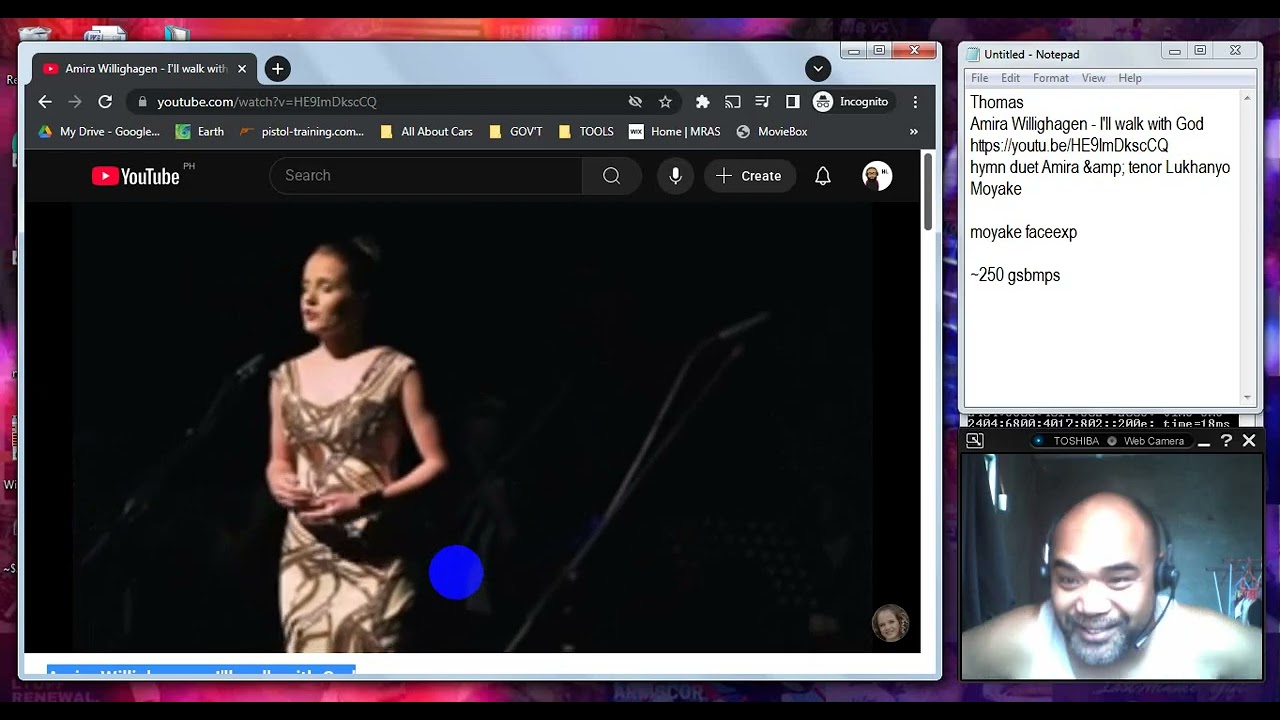
Task: Click the channel watermark thumbnail on video
Action: 890,623
